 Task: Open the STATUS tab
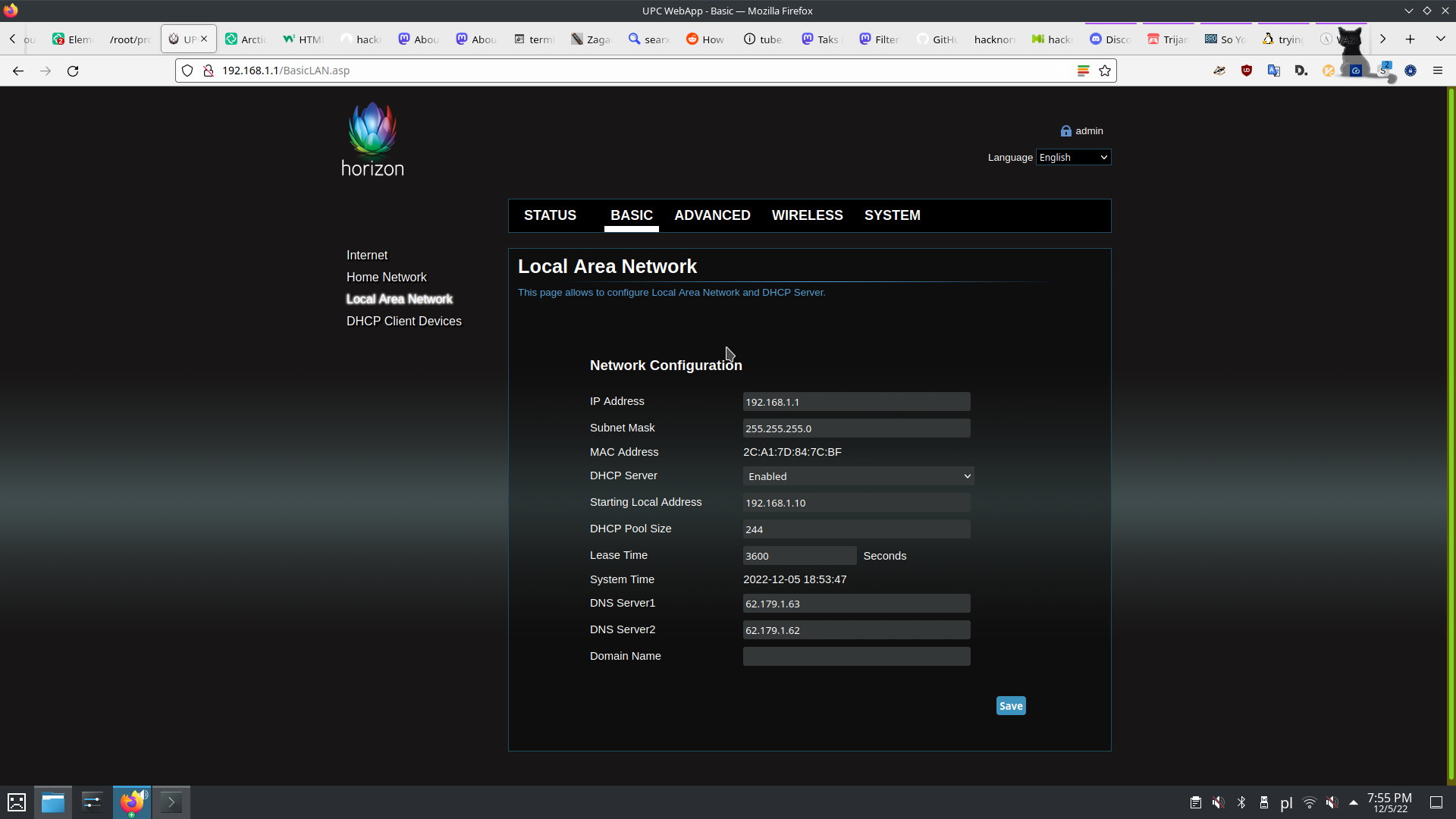[551, 215]
